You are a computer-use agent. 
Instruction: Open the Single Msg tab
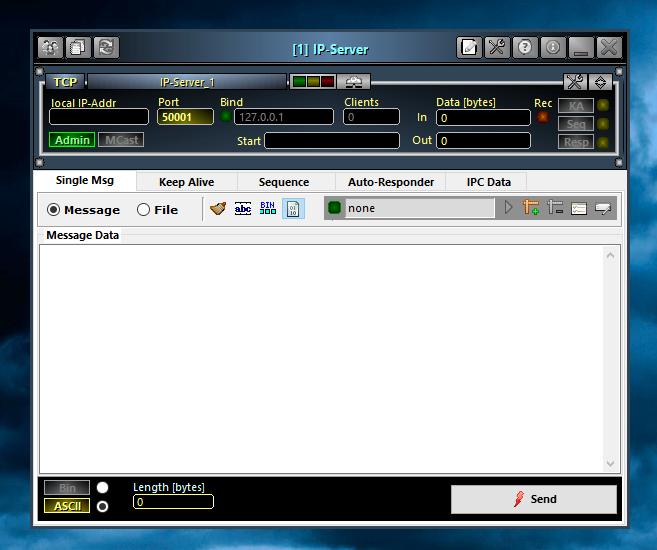[85, 181]
